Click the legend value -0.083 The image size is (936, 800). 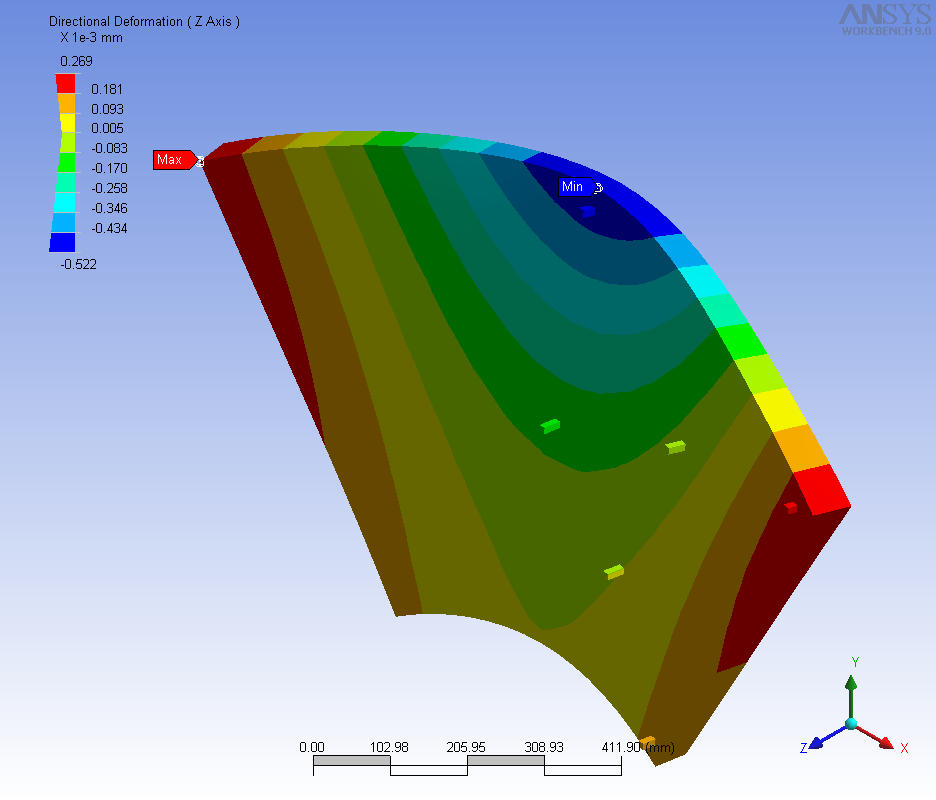tap(109, 148)
